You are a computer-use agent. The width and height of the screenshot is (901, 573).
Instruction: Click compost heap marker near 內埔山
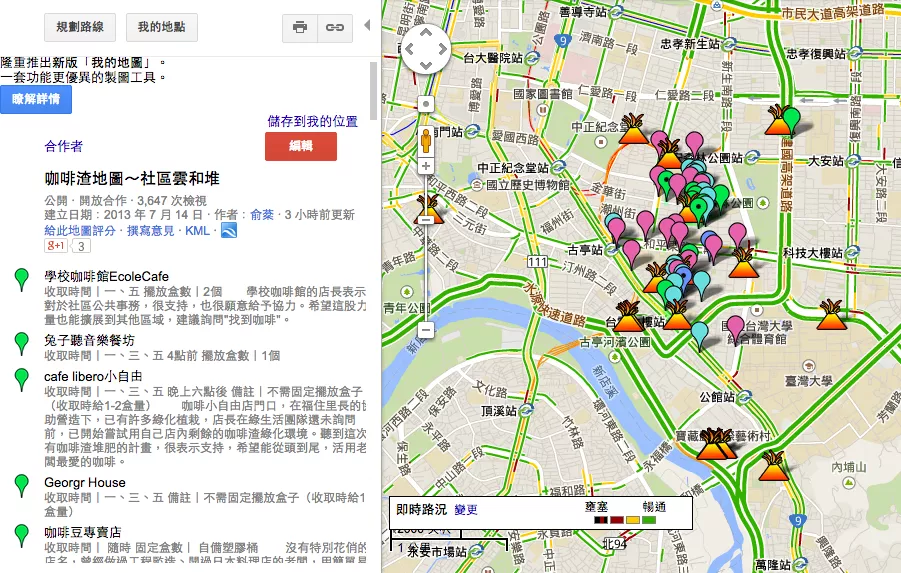click(x=773, y=467)
